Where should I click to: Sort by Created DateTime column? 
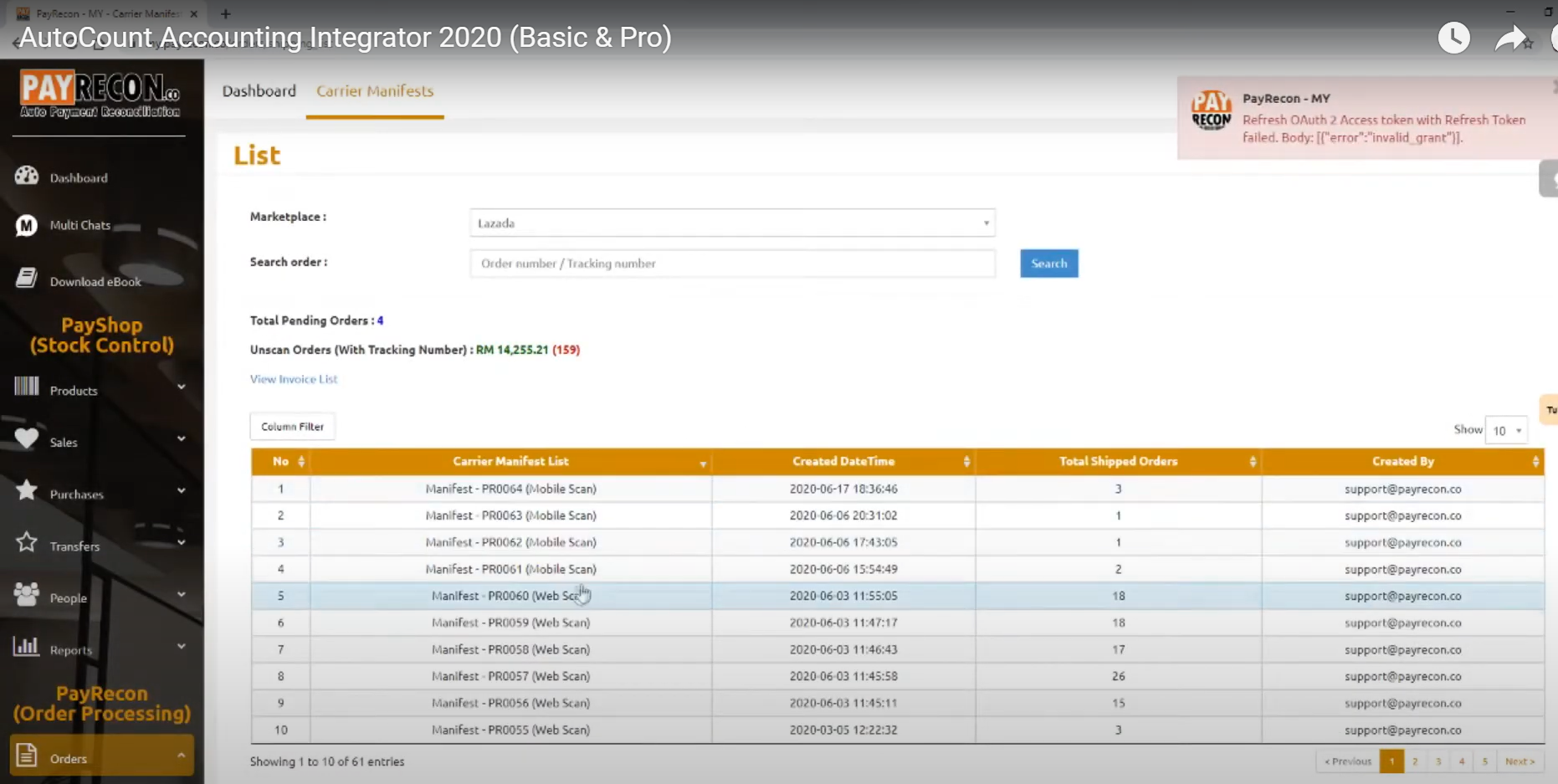tap(966, 462)
